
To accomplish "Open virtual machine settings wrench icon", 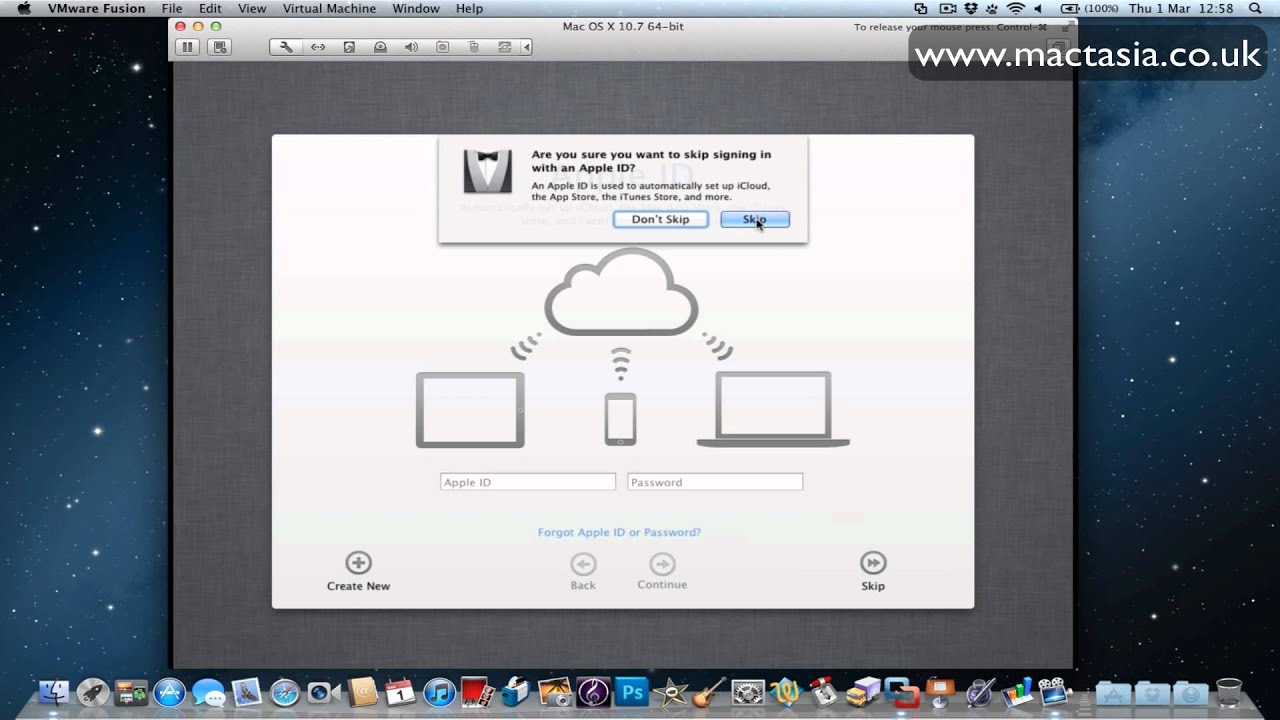I will [x=286, y=47].
